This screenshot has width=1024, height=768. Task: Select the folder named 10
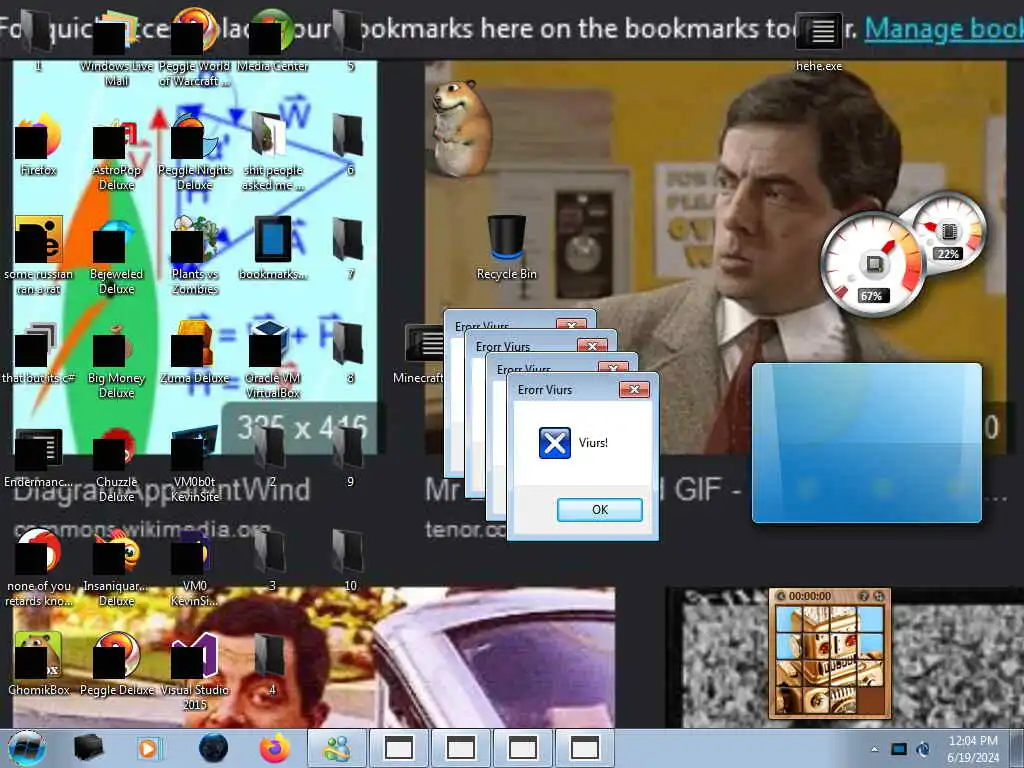click(x=350, y=560)
